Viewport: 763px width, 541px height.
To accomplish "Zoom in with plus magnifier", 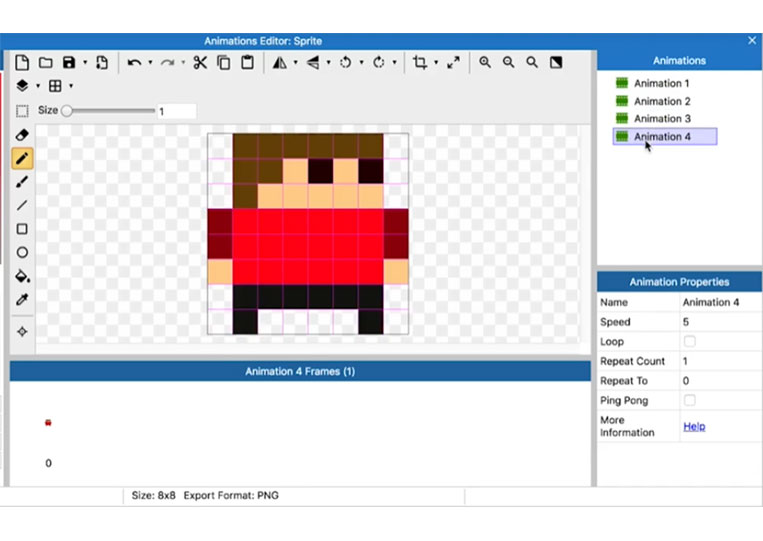I will (485, 62).
